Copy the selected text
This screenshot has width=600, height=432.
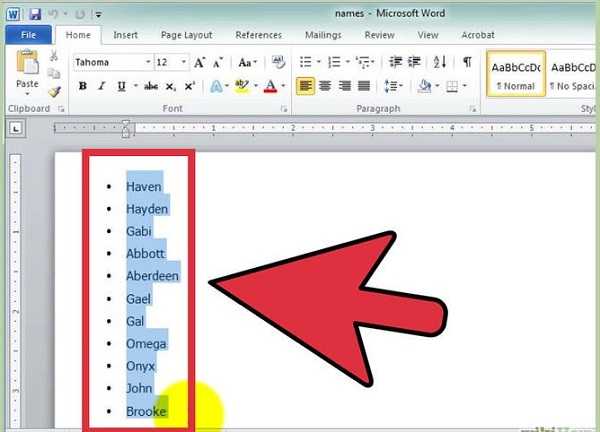coord(54,73)
